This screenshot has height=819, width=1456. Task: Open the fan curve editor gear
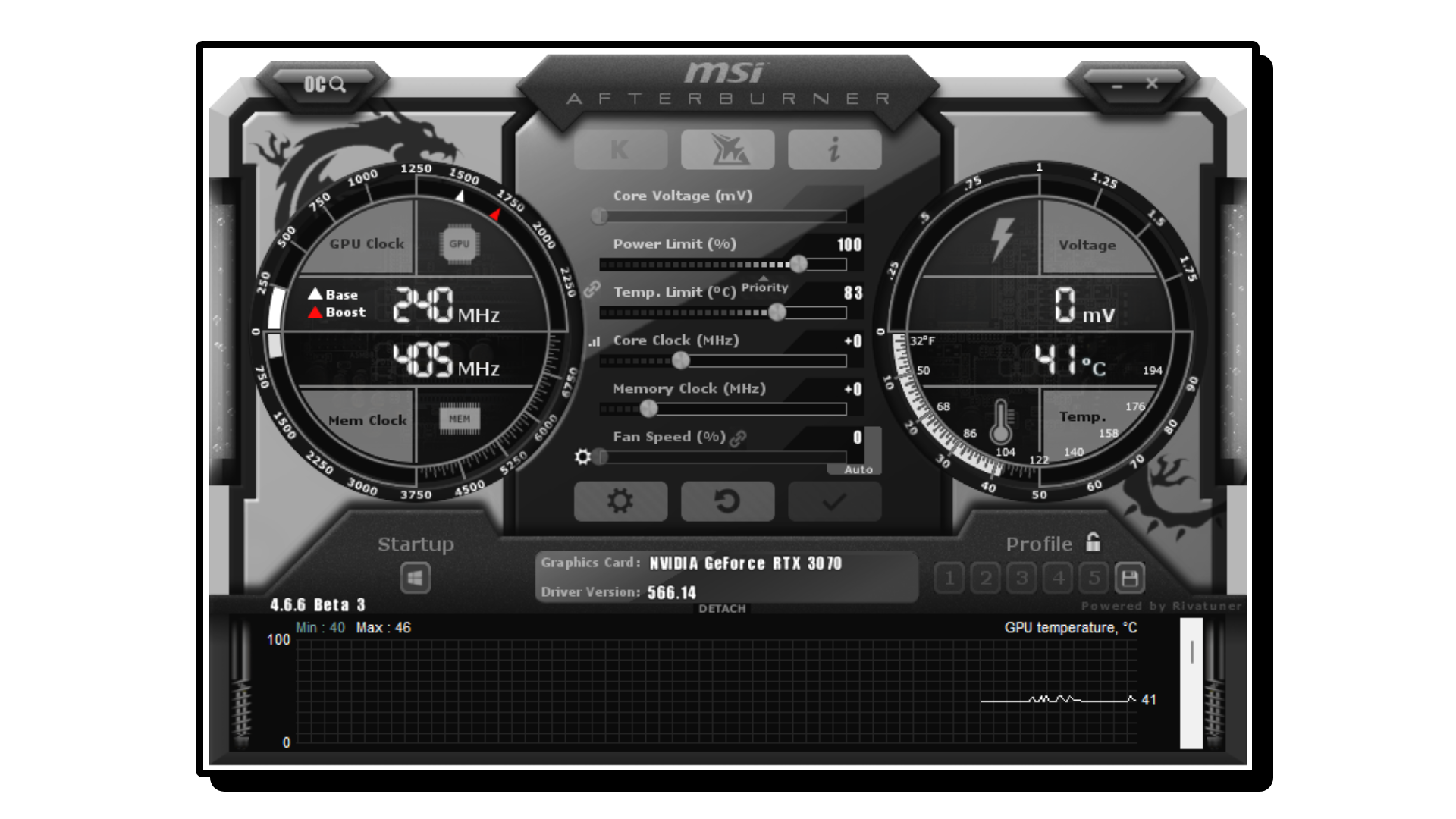[582, 456]
